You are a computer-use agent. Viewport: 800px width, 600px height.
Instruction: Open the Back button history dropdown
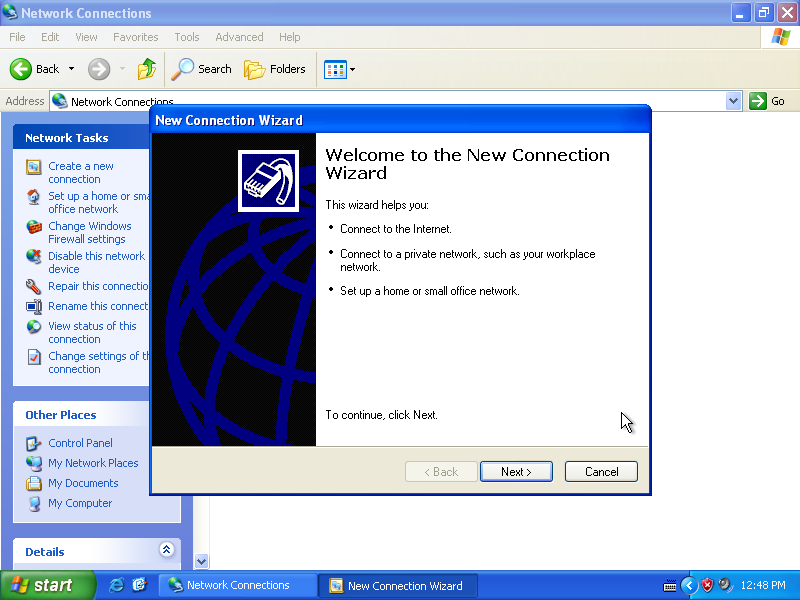[x=71, y=69]
